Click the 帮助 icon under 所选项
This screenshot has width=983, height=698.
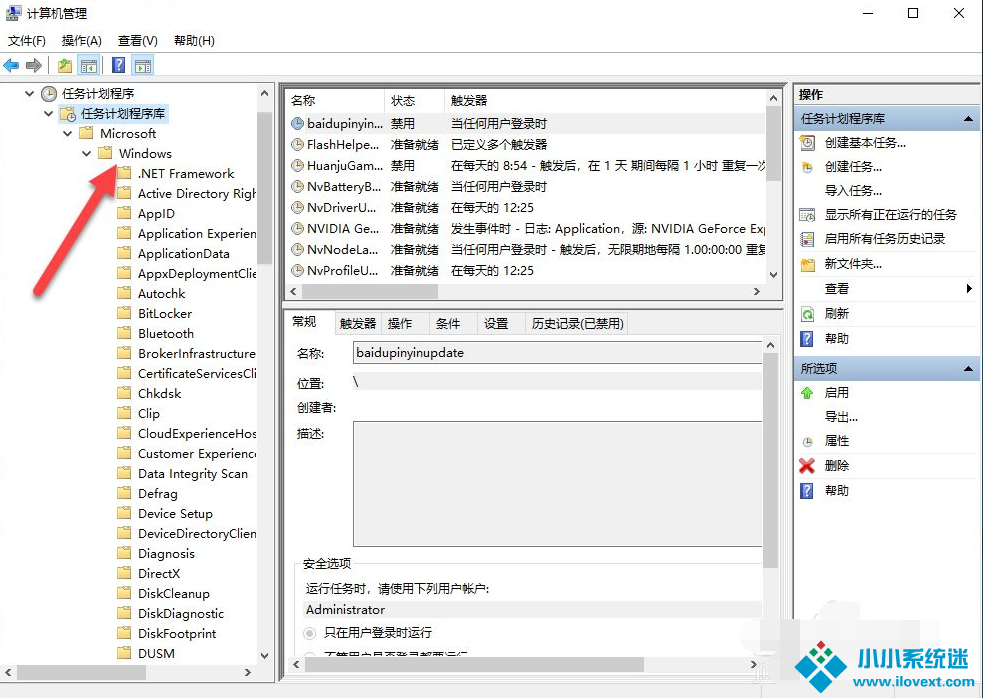click(x=807, y=490)
